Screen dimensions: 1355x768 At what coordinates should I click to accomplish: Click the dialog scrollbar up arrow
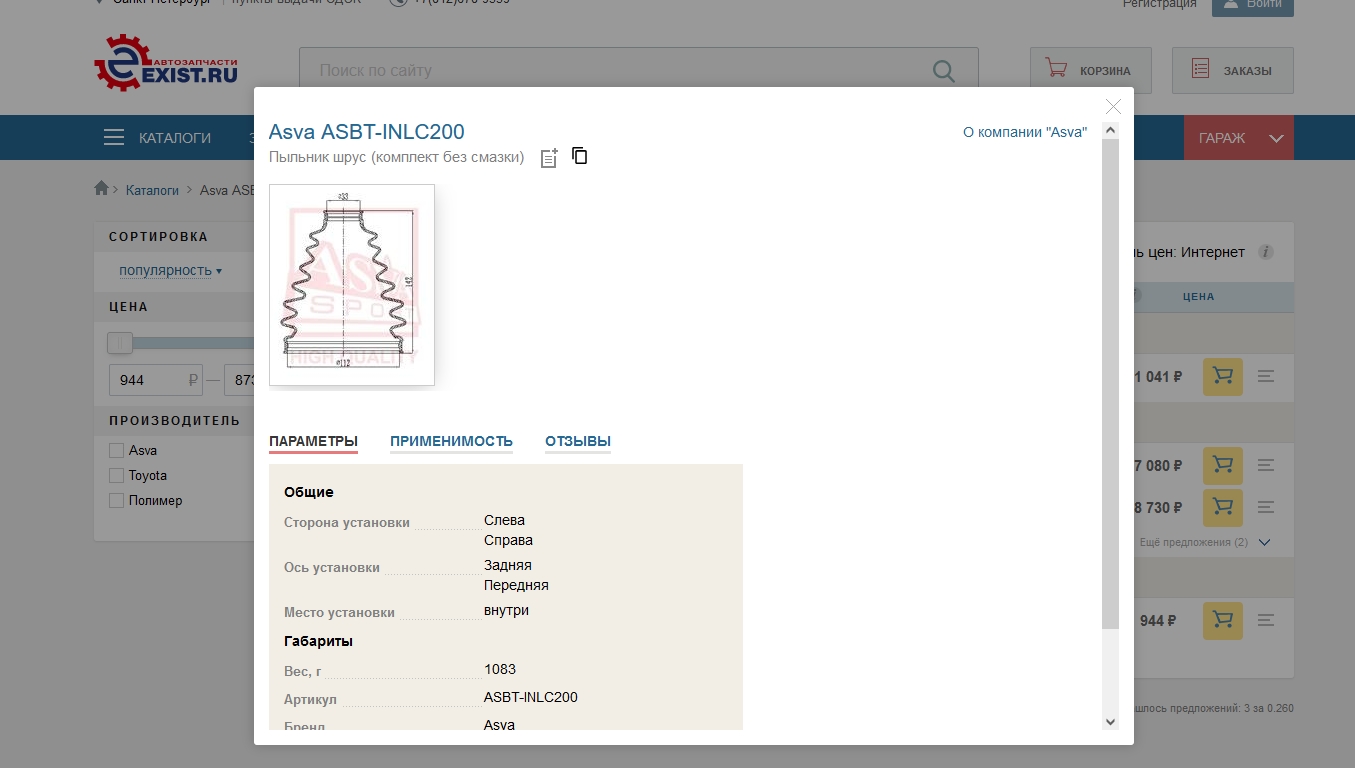click(1110, 131)
